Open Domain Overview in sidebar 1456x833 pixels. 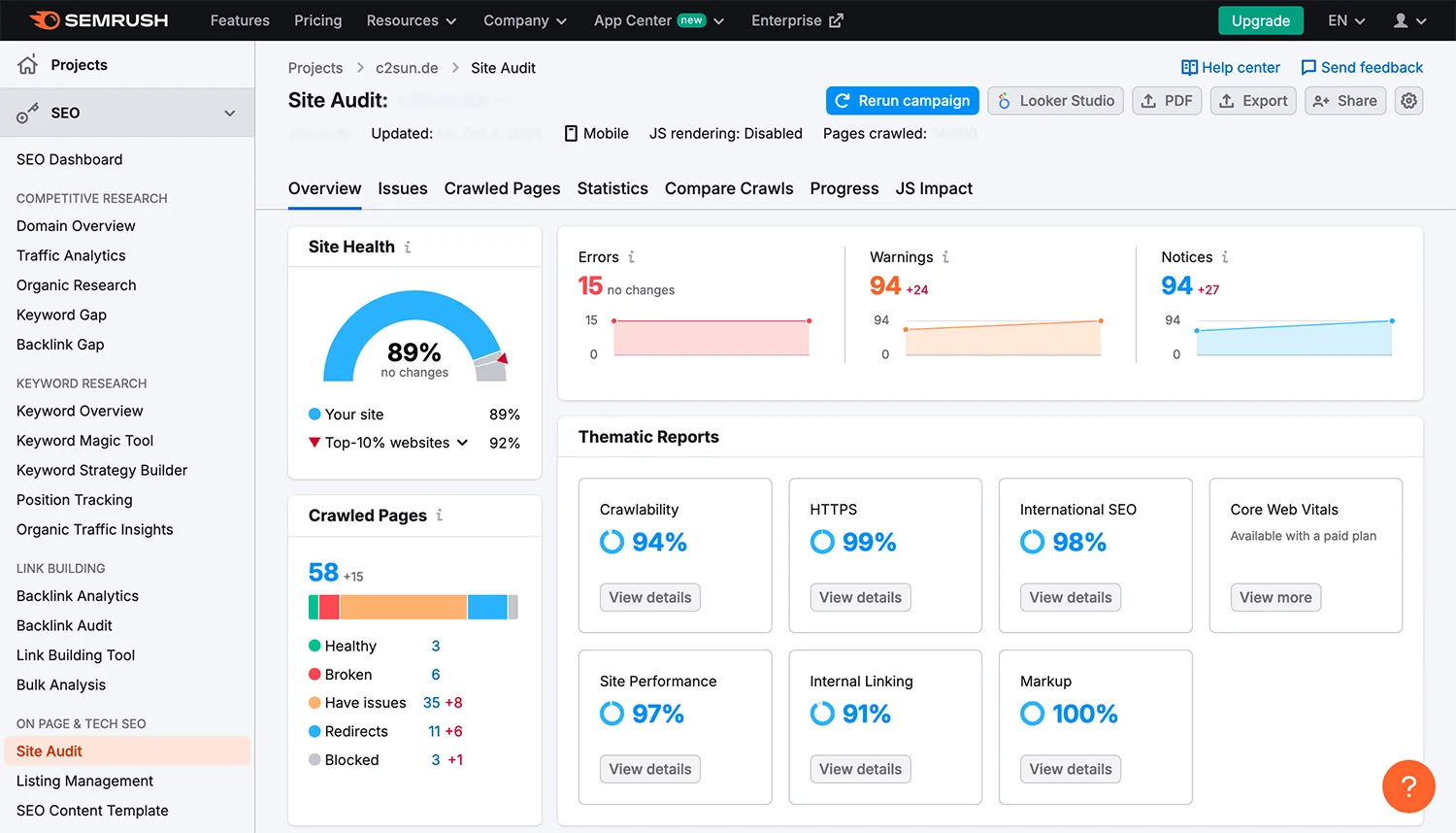pyautogui.click(x=76, y=226)
